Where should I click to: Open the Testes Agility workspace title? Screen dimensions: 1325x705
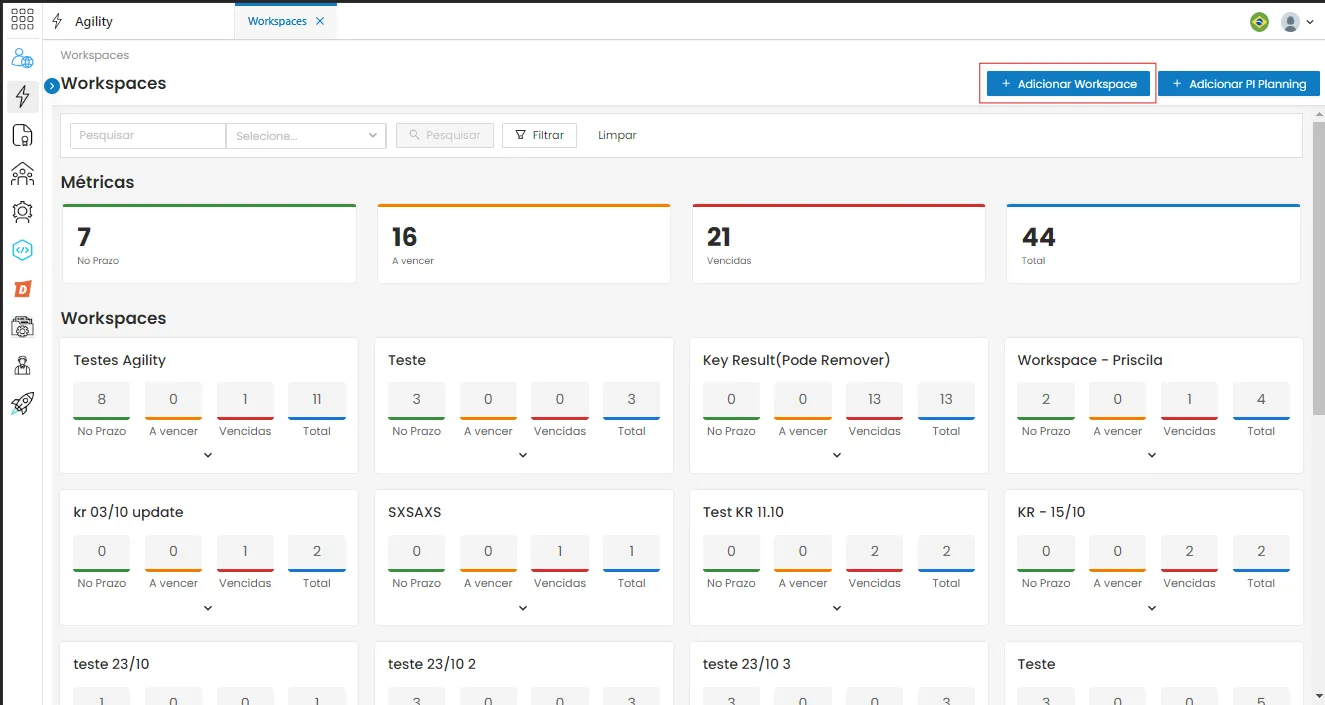[120, 360]
